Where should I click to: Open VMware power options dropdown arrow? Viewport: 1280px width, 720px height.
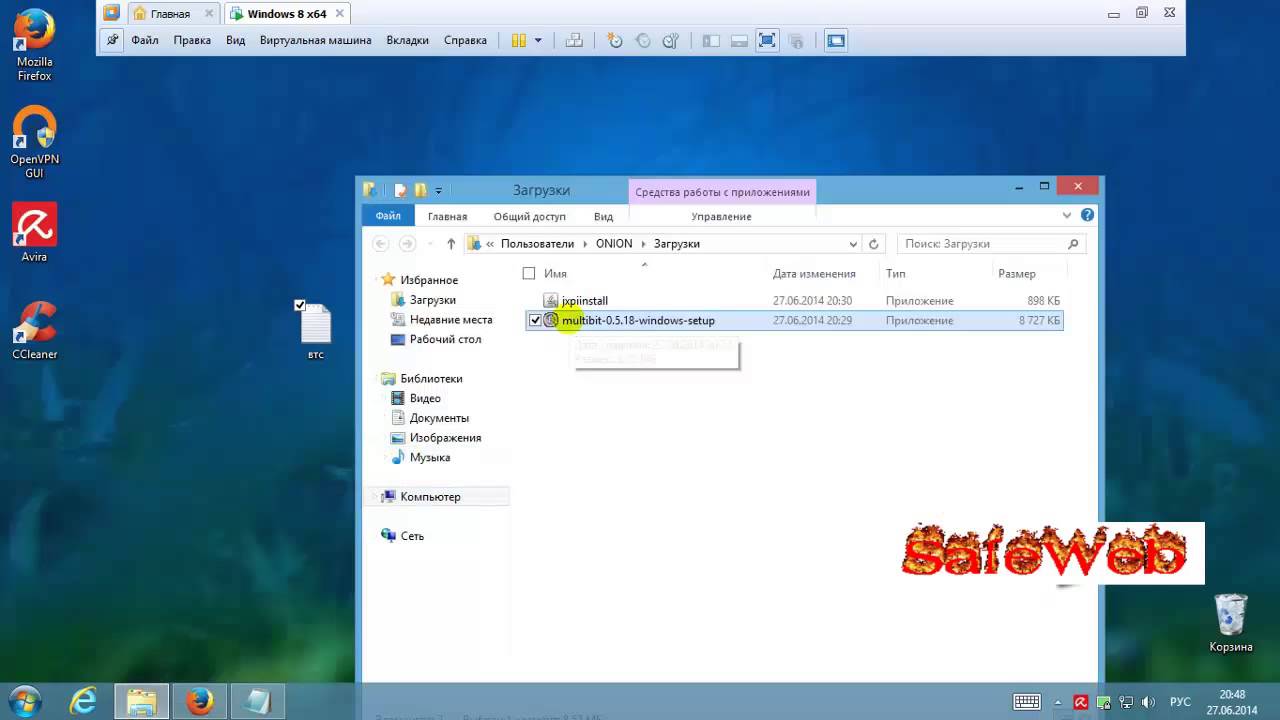(x=538, y=40)
